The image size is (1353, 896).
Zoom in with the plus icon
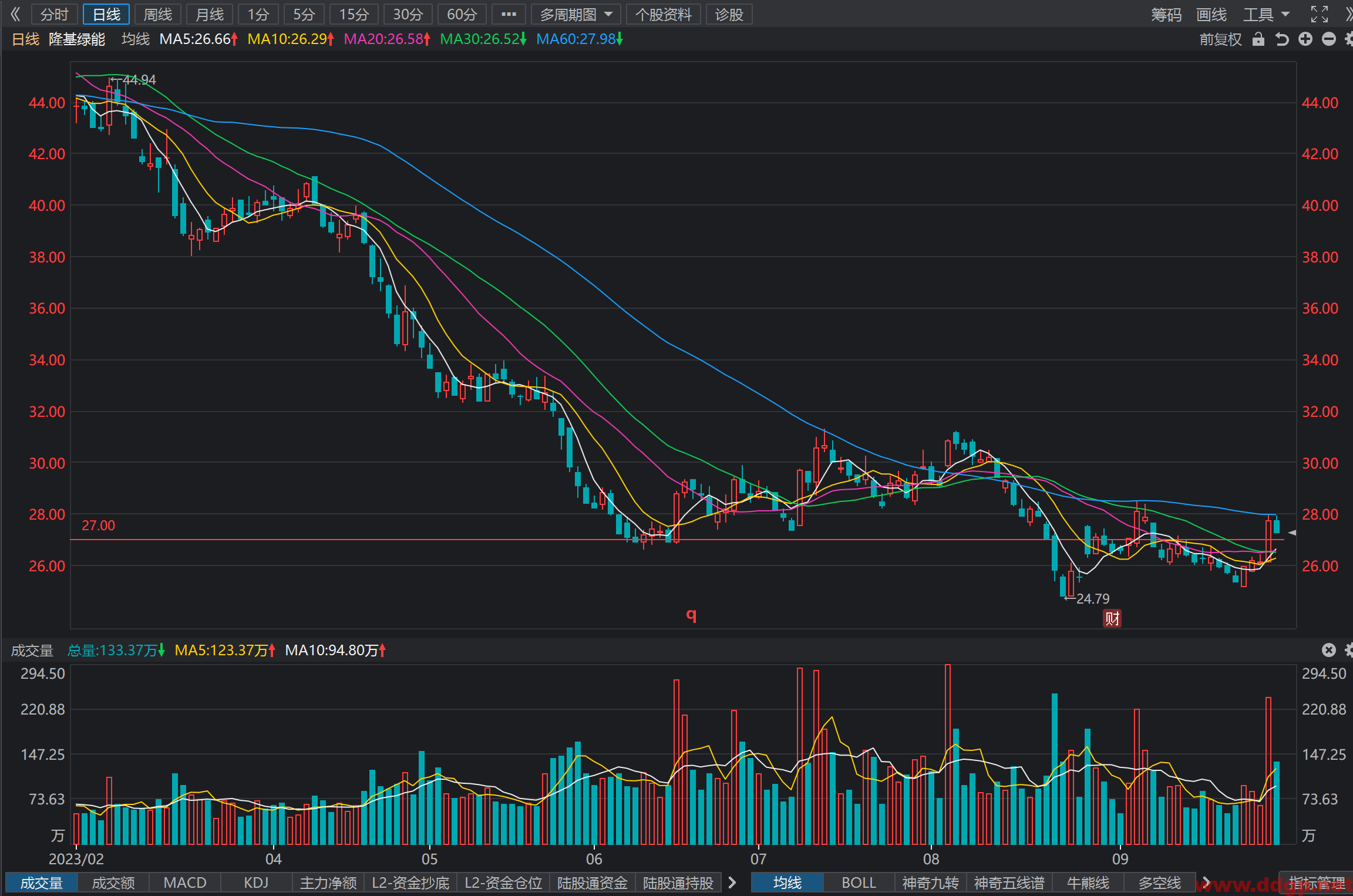click(x=1305, y=39)
